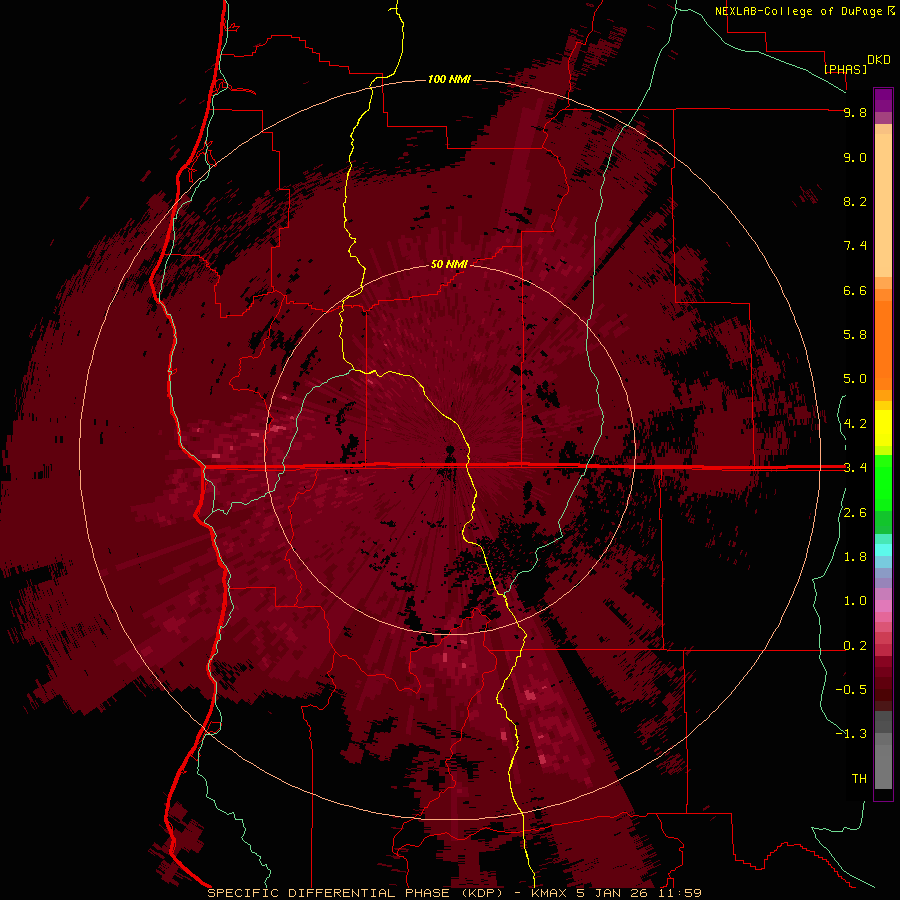Image resolution: width=900 pixels, height=900 pixels.
Task: Click the bright green segment of the color bar
Action: (x=883, y=482)
